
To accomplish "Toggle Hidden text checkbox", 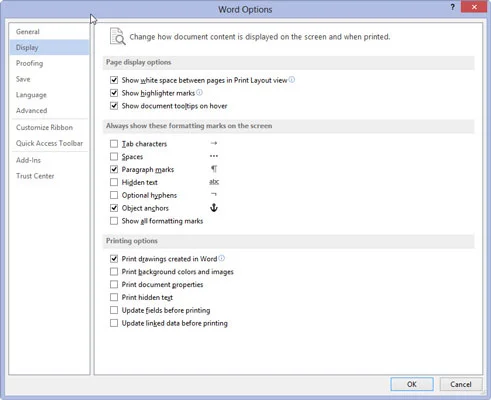I will (x=114, y=182).
